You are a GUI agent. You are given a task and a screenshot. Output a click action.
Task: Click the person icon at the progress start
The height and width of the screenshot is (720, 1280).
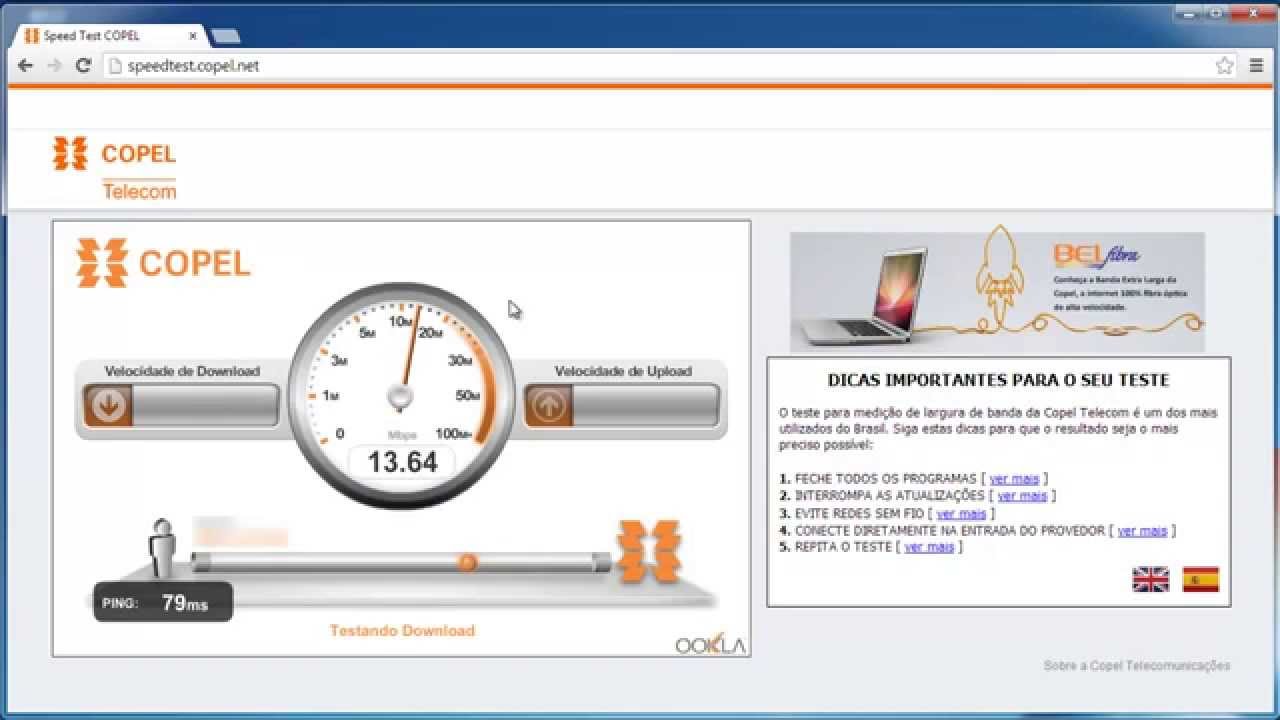pos(162,548)
